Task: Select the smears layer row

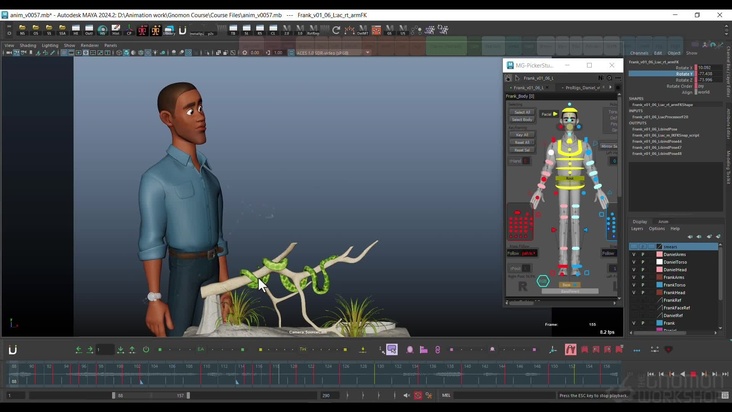Action: [x=674, y=246]
